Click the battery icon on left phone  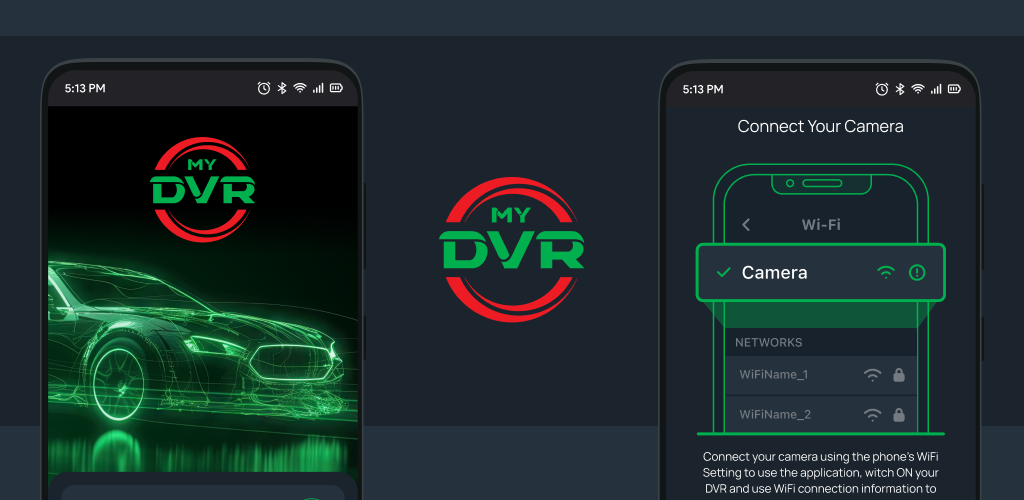tap(336, 88)
